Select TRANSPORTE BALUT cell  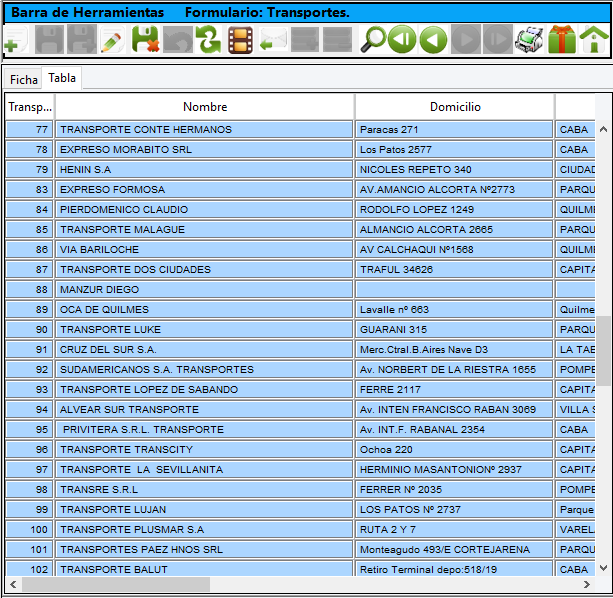coord(204,569)
